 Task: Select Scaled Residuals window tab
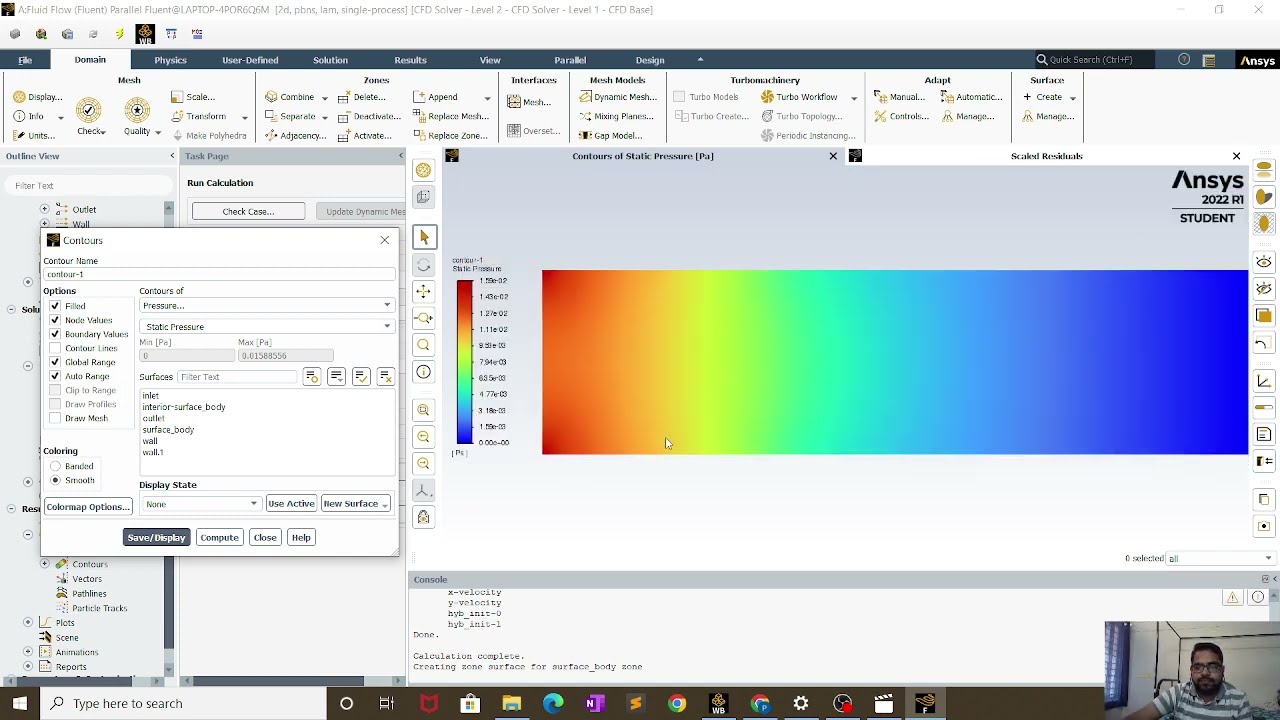1046,156
